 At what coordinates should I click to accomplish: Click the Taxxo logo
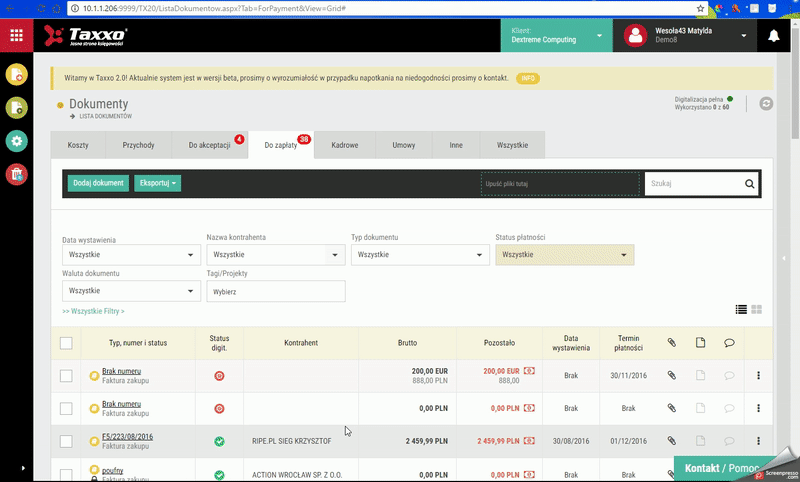point(85,36)
